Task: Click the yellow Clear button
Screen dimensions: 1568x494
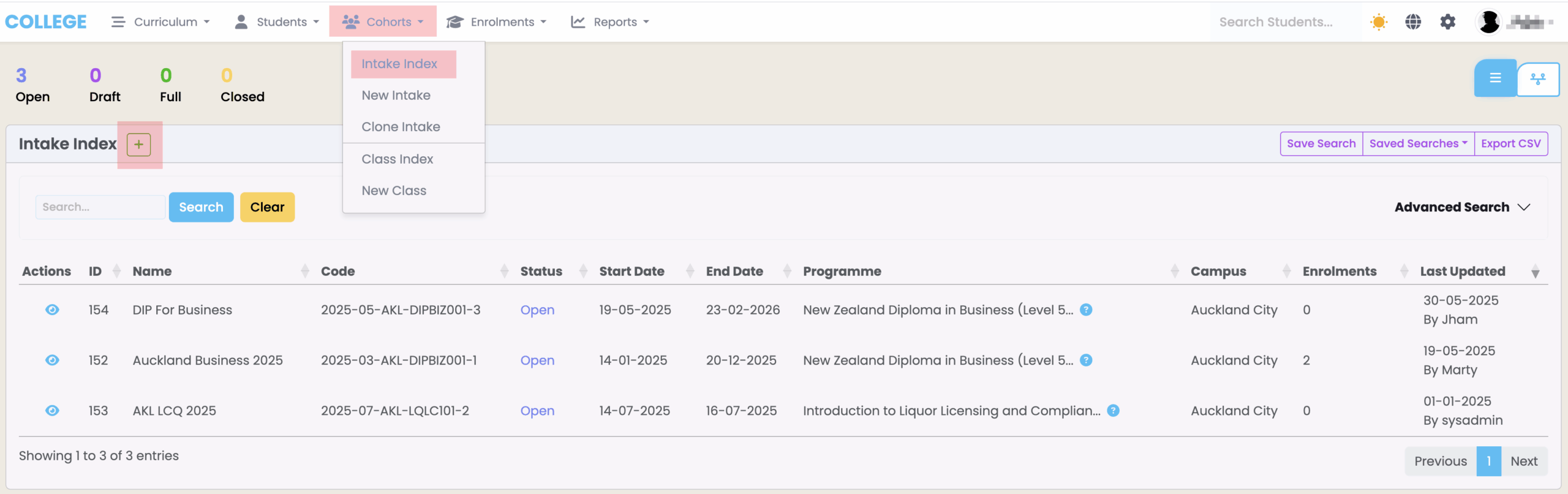Action: tap(267, 207)
